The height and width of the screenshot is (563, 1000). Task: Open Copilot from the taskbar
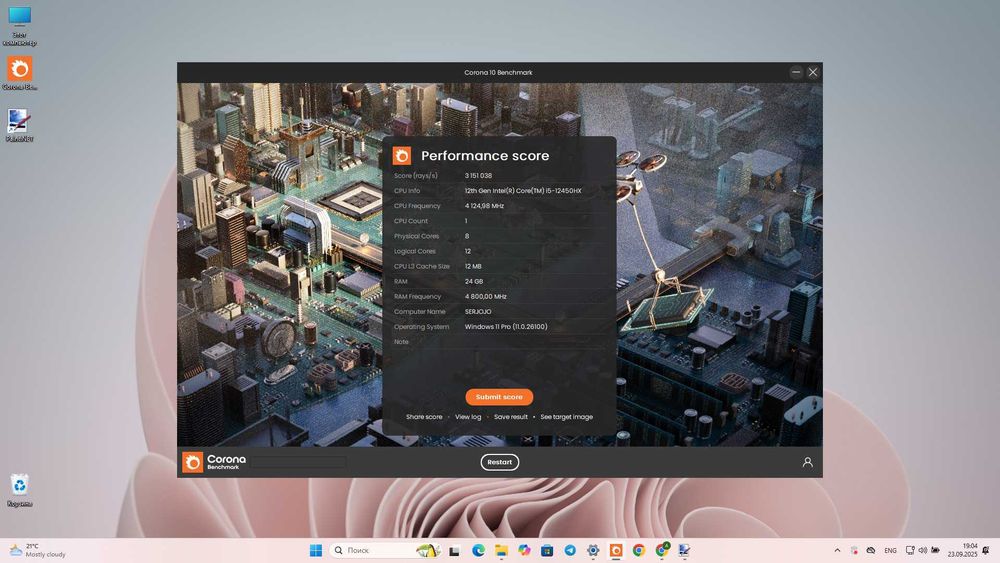(x=524, y=550)
